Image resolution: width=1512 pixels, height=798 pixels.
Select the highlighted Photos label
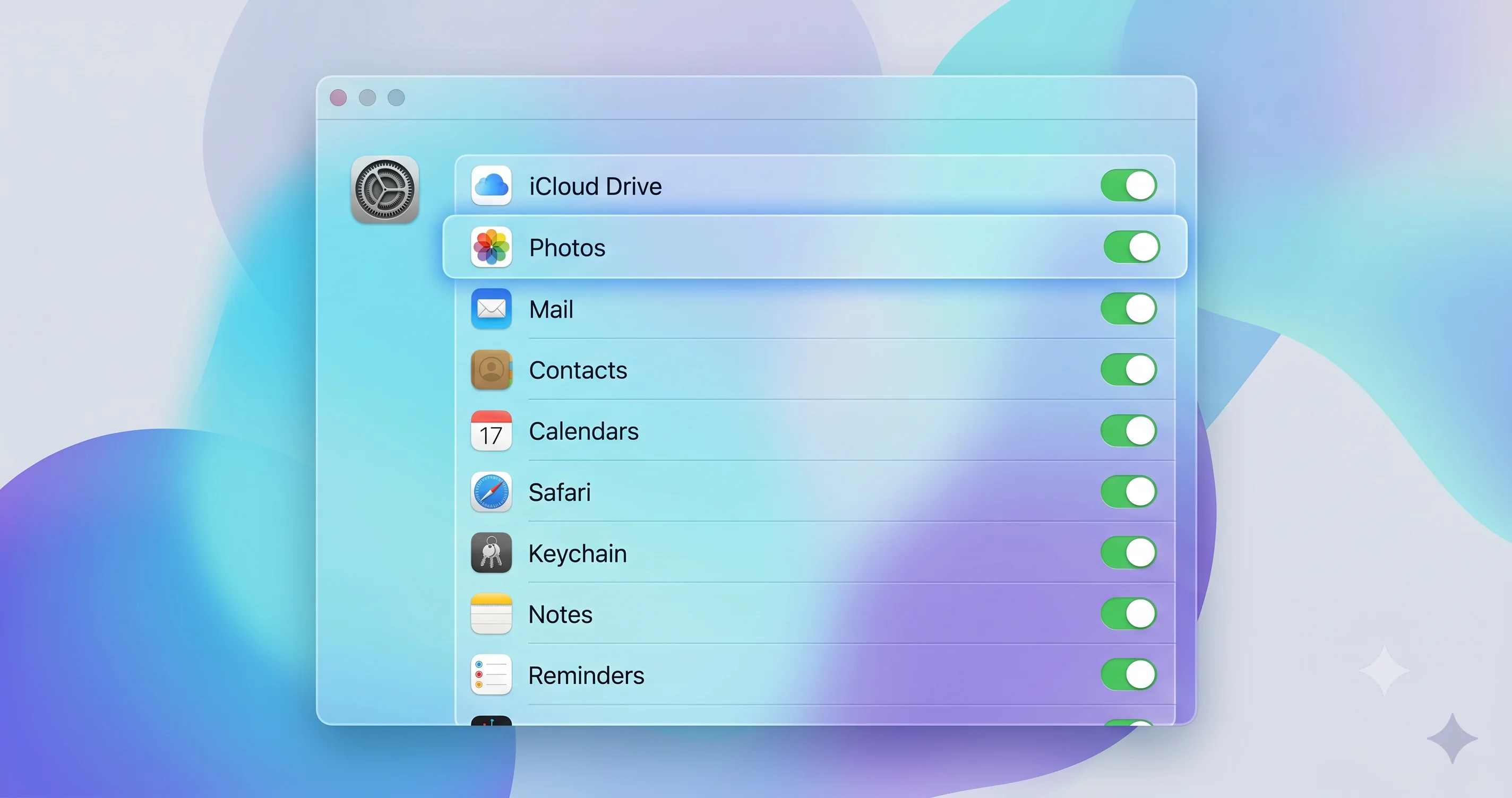tap(567, 248)
